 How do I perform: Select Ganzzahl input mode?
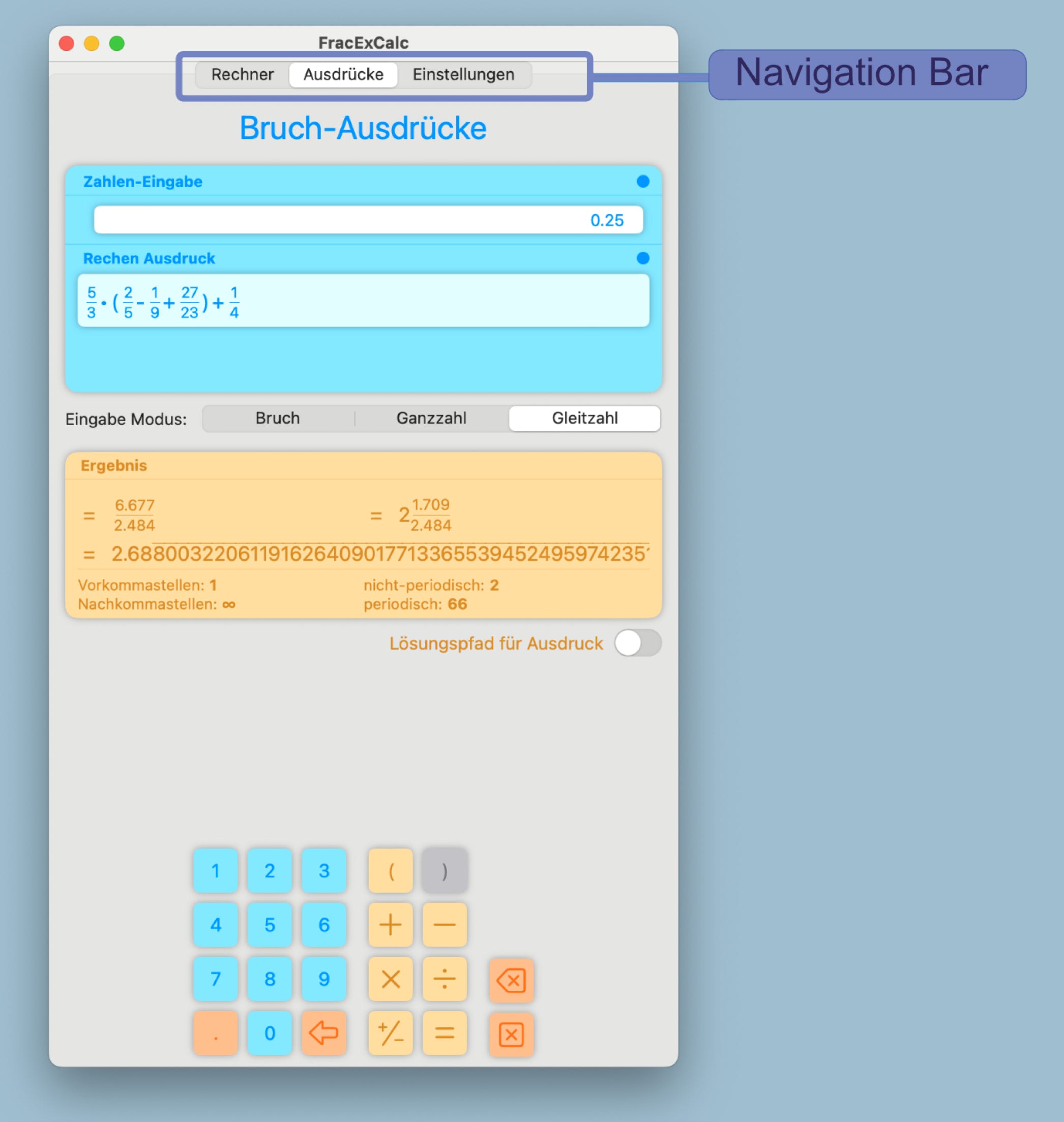click(x=431, y=419)
